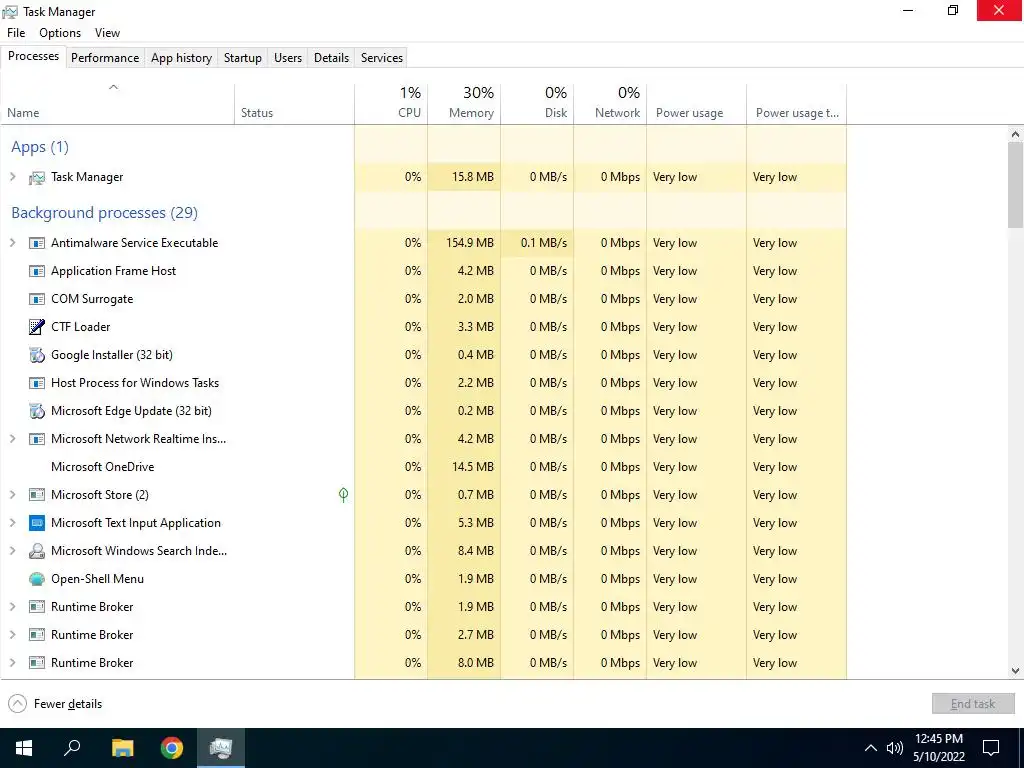Expand the Microsoft Store (2) group
1024x768 pixels.
point(12,495)
